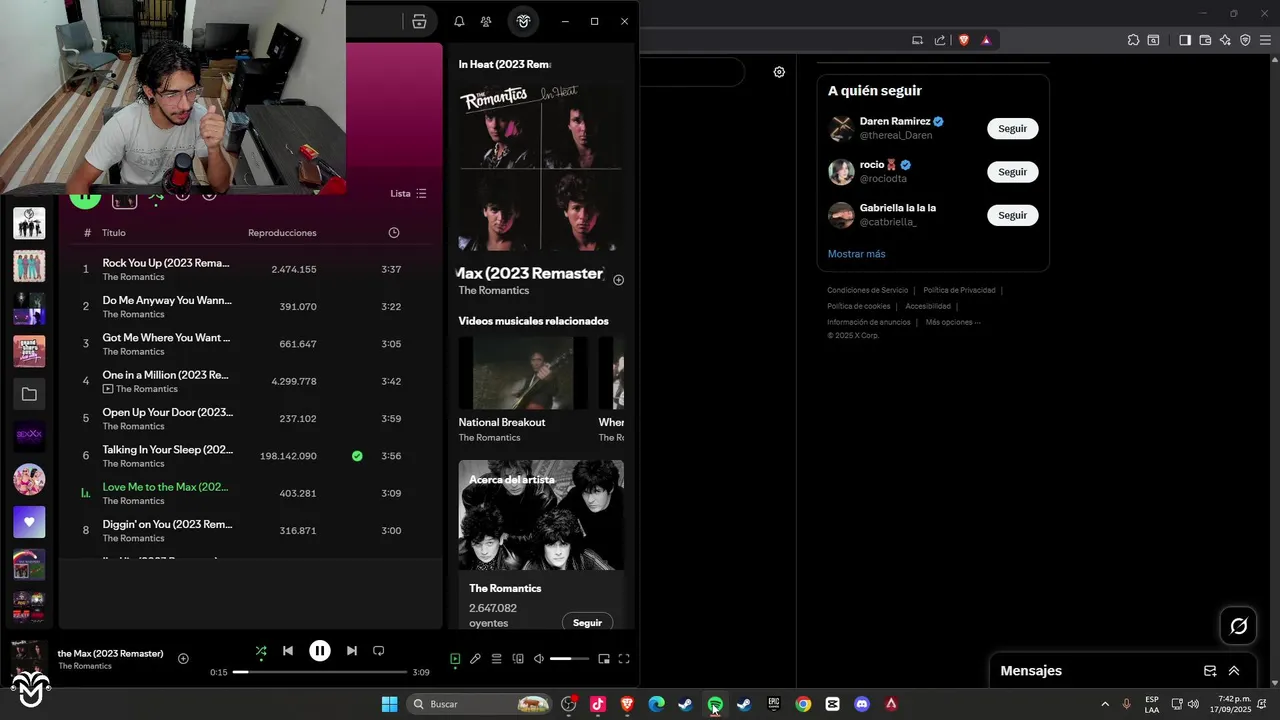This screenshot has width=1280, height=720.
Task: Open Brave main hamburger menu
Action: tap(1265, 40)
